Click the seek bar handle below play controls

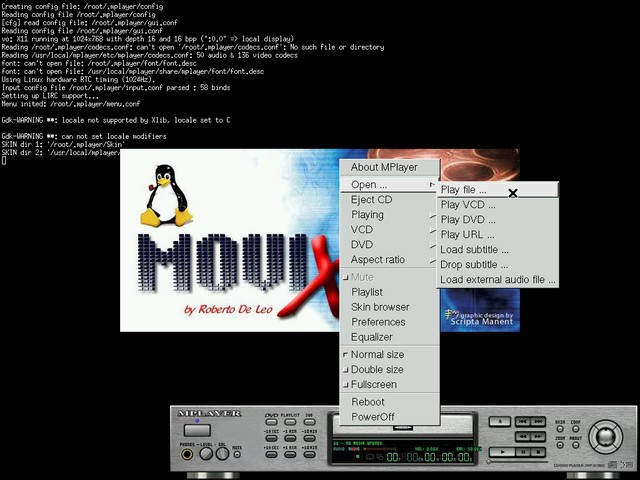click(489, 462)
